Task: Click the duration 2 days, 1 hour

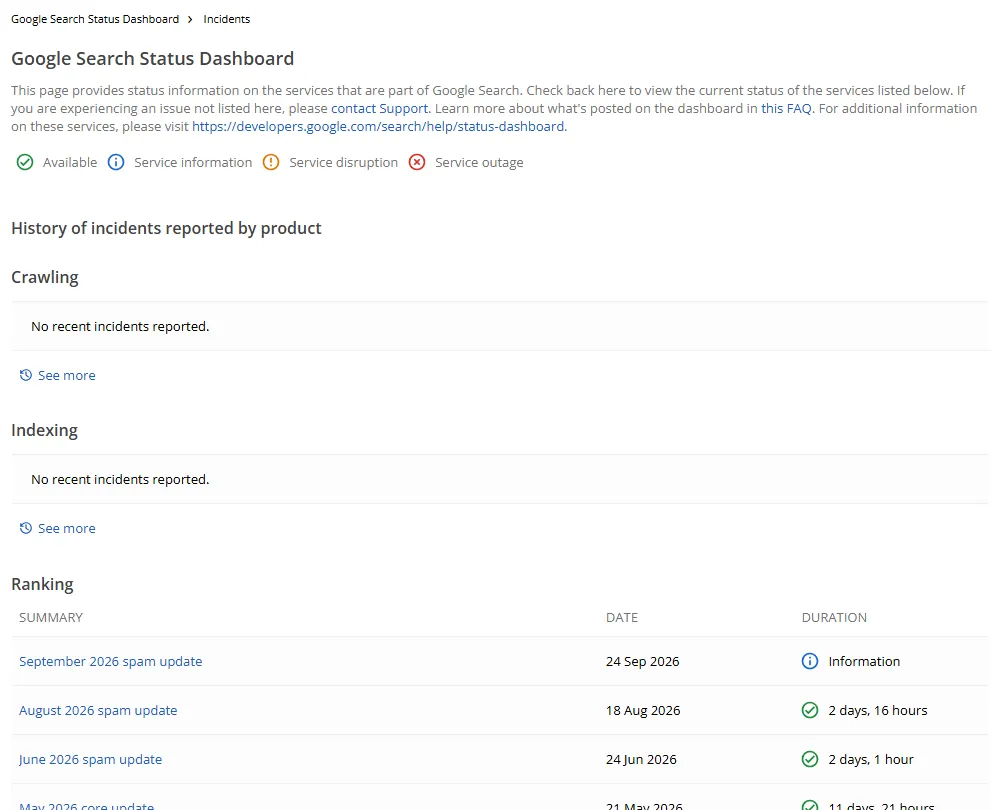Action: coord(871,759)
